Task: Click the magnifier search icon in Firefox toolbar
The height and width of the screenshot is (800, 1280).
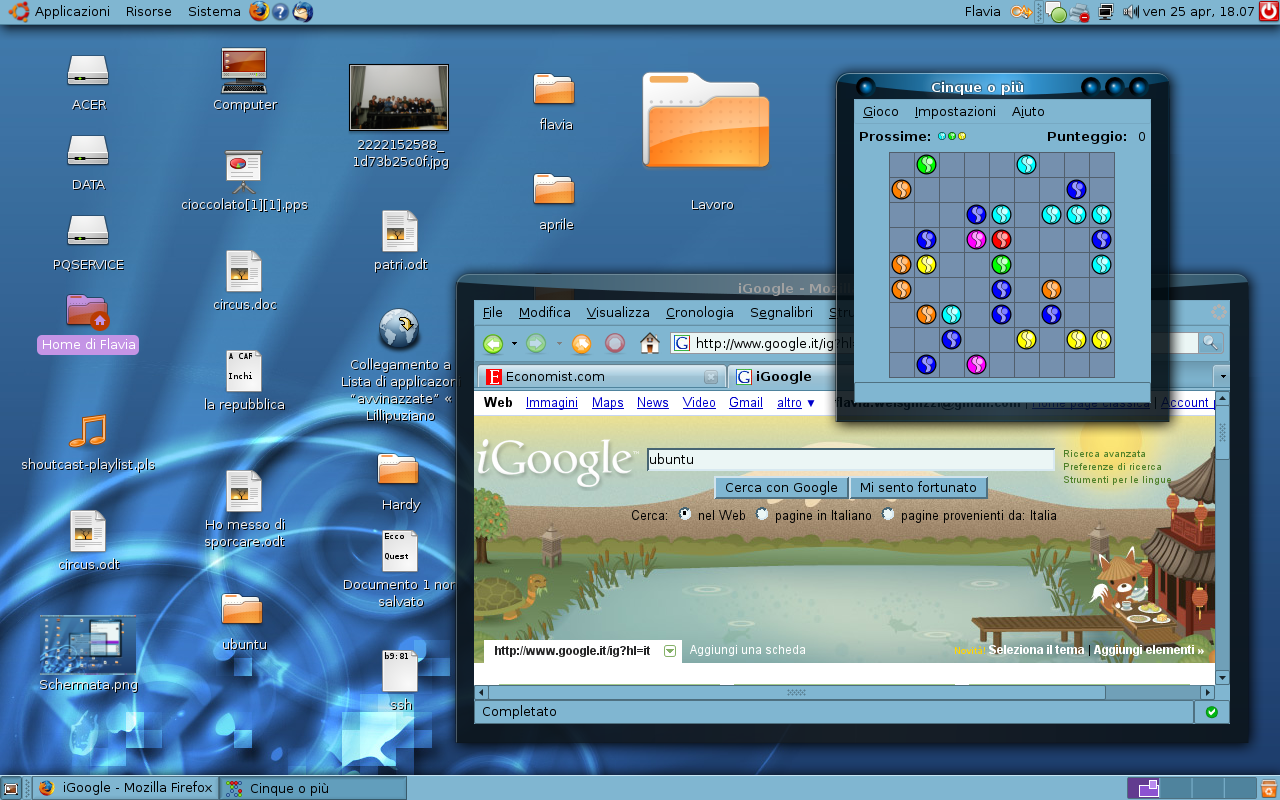Action: [x=1210, y=343]
